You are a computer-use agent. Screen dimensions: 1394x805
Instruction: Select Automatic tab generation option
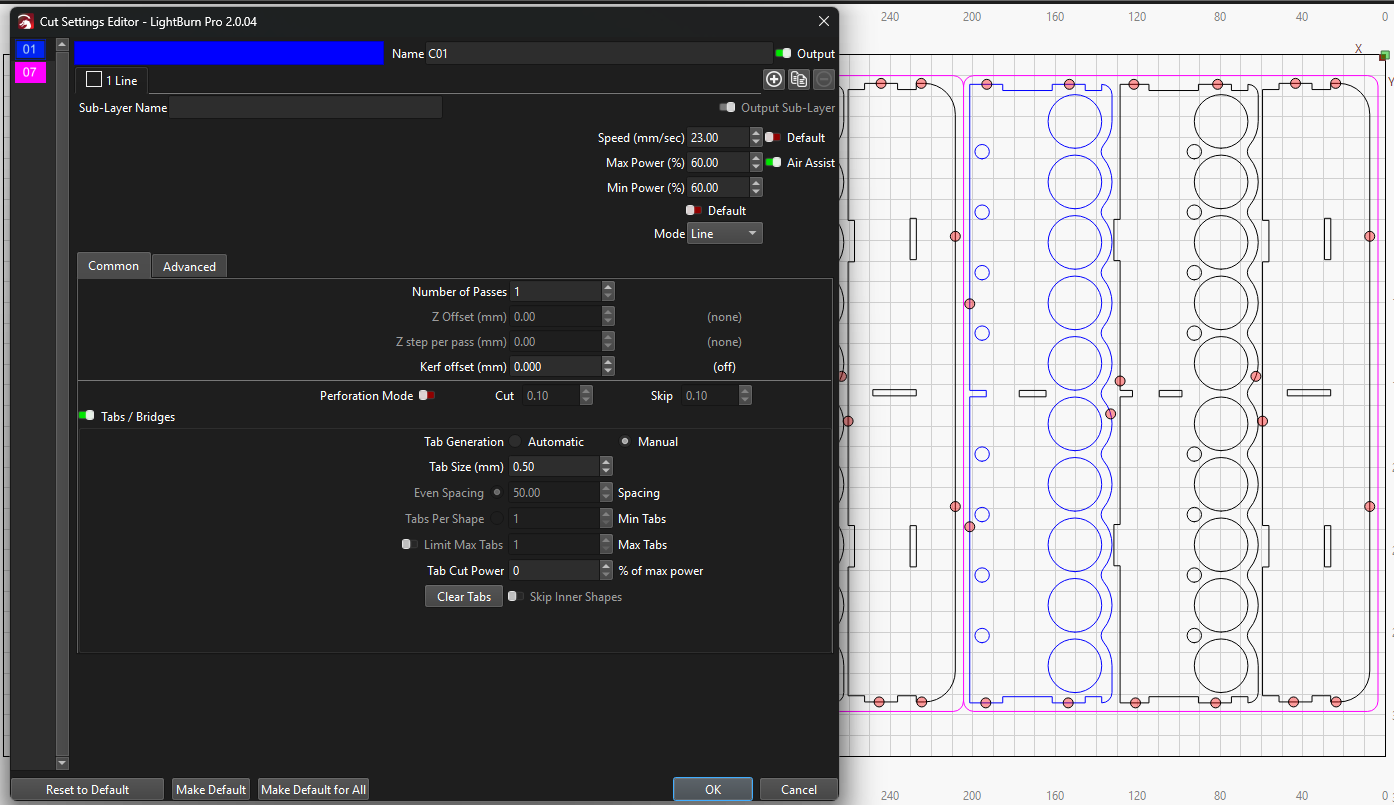[x=516, y=442]
